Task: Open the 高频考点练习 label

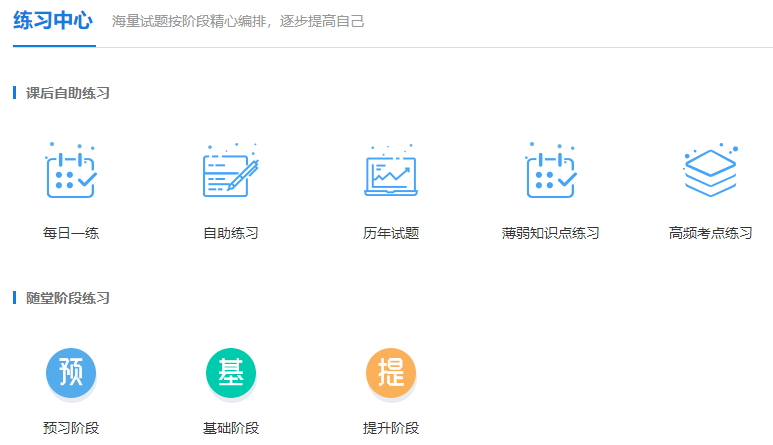Action: point(710,233)
